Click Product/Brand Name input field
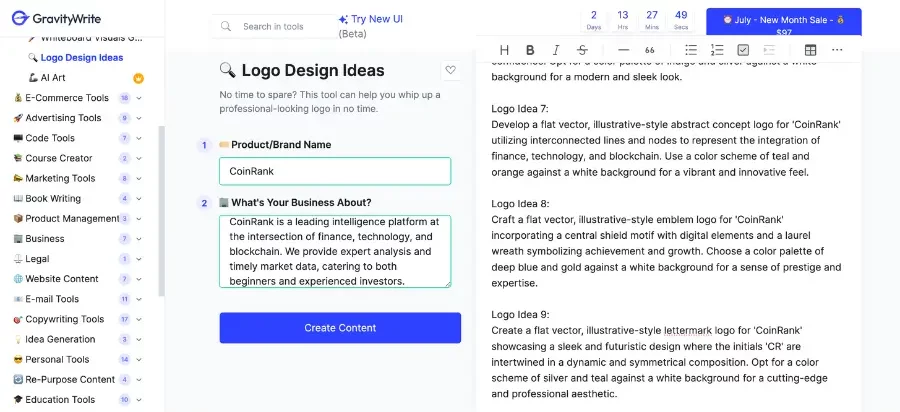The width and height of the screenshot is (900, 412). 335,171
